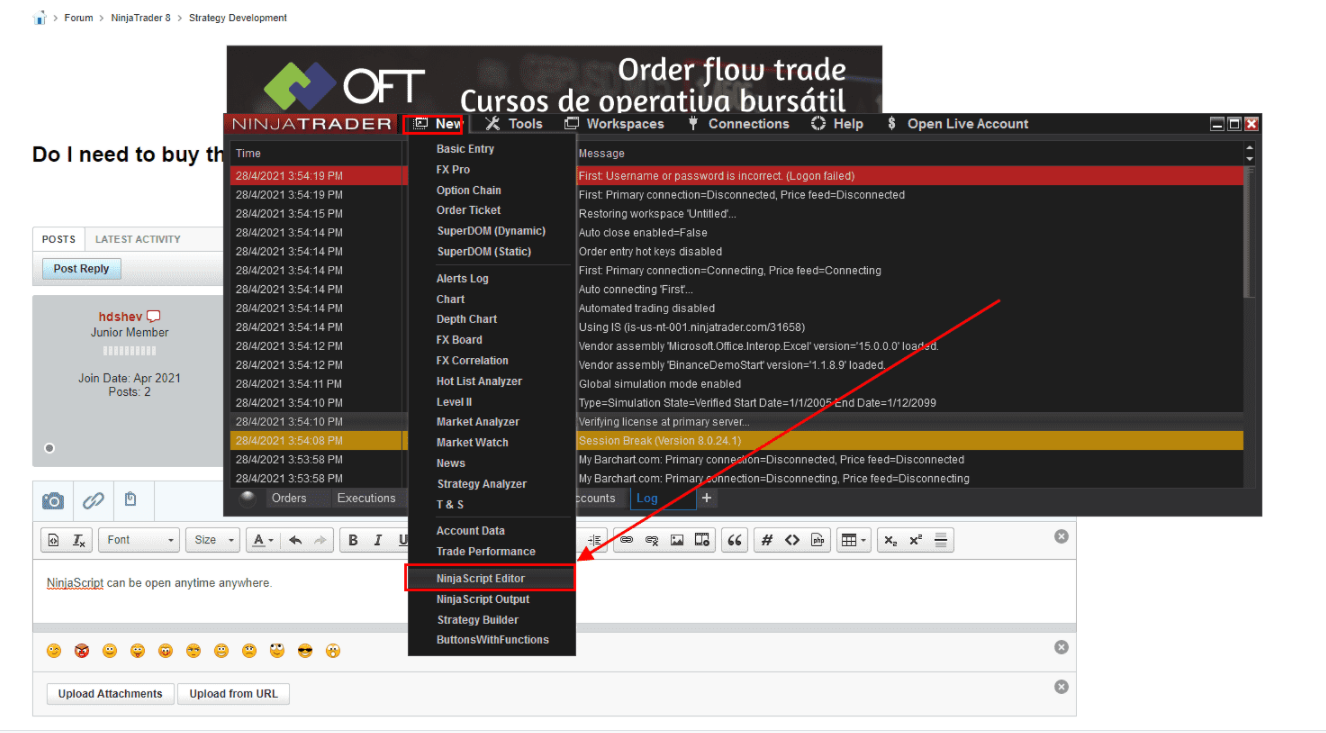Open the Size dropdown

click(x=213, y=540)
